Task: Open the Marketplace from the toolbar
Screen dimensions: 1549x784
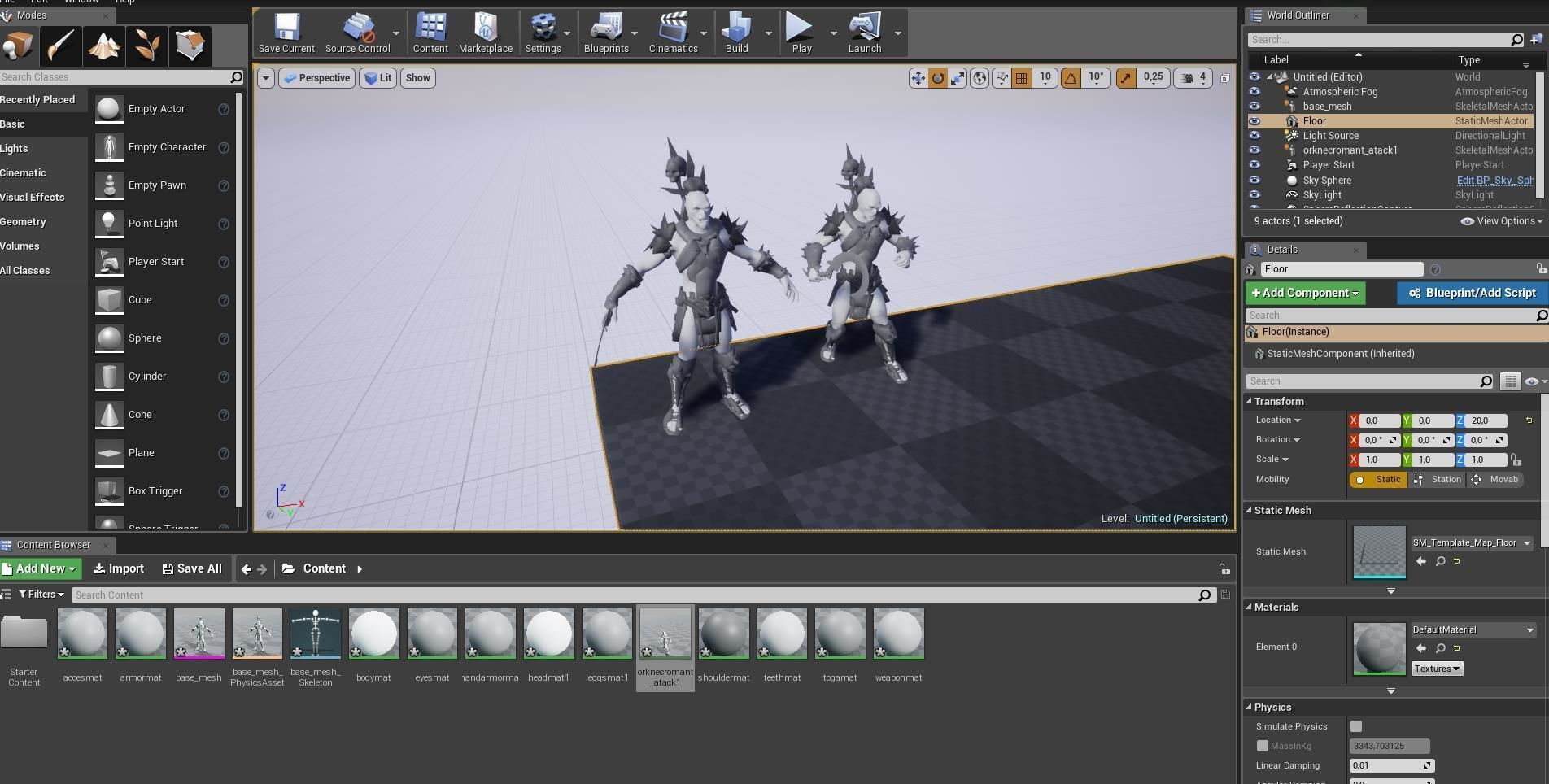Action: tap(486, 33)
